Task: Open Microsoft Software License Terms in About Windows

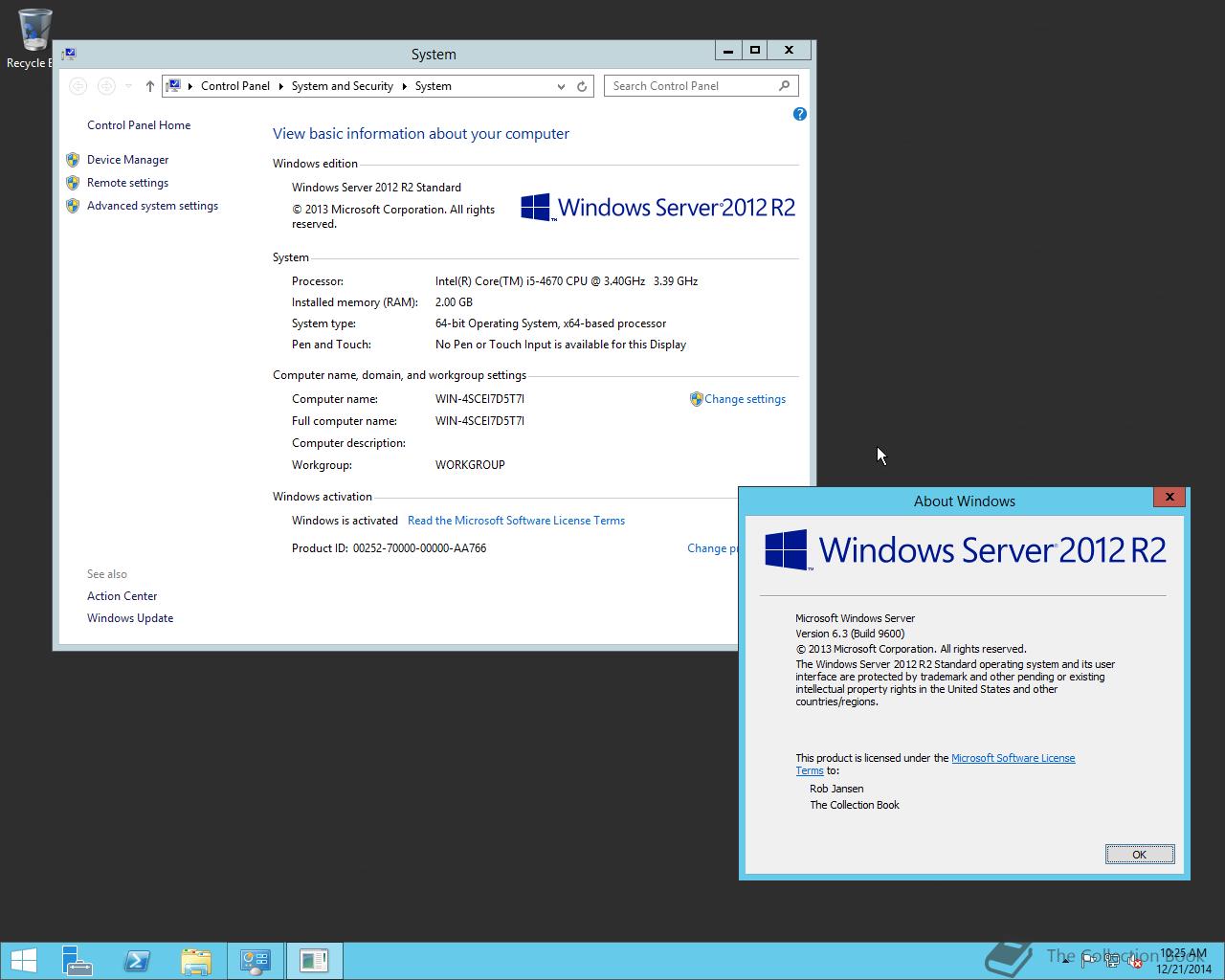Action: coord(1013,758)
